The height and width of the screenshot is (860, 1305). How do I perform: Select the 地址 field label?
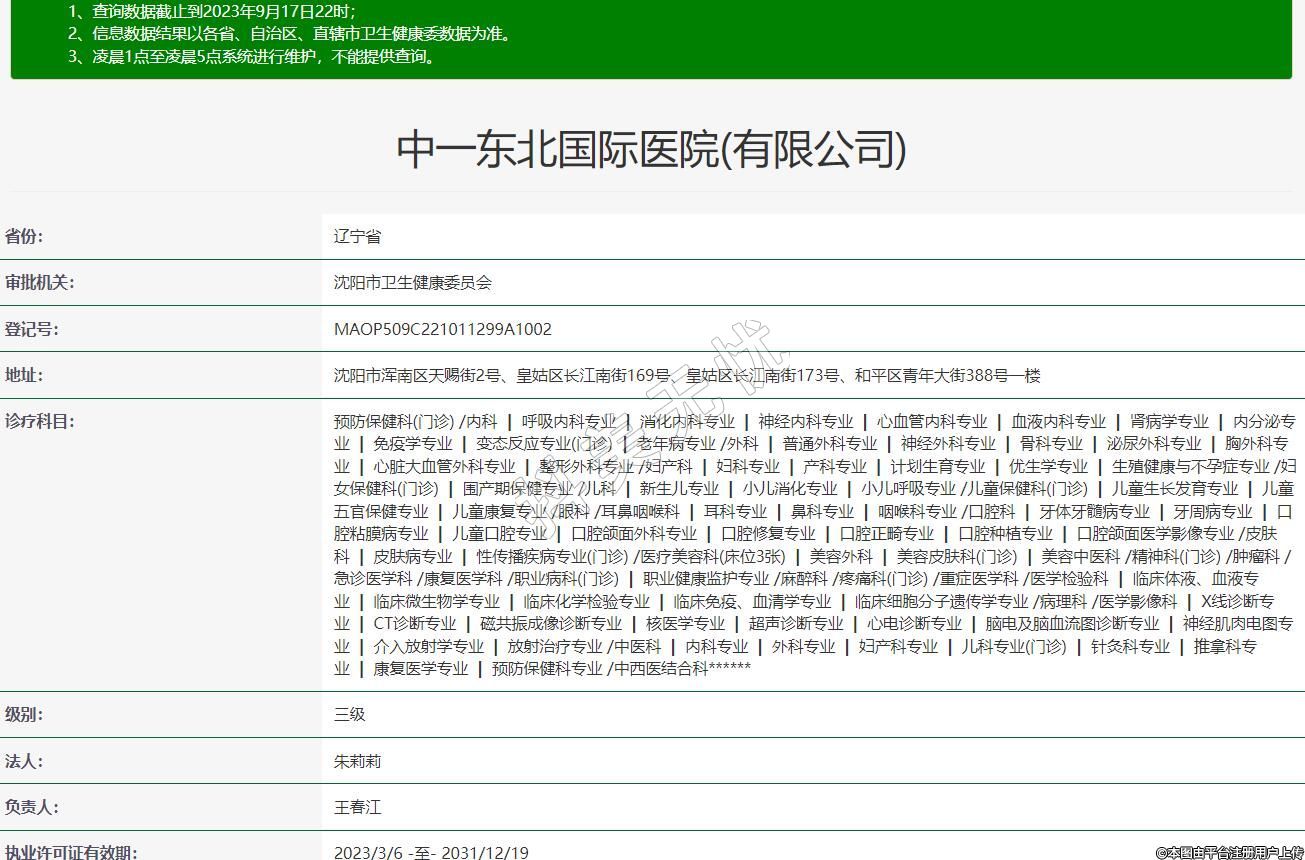tap(25, 375)
